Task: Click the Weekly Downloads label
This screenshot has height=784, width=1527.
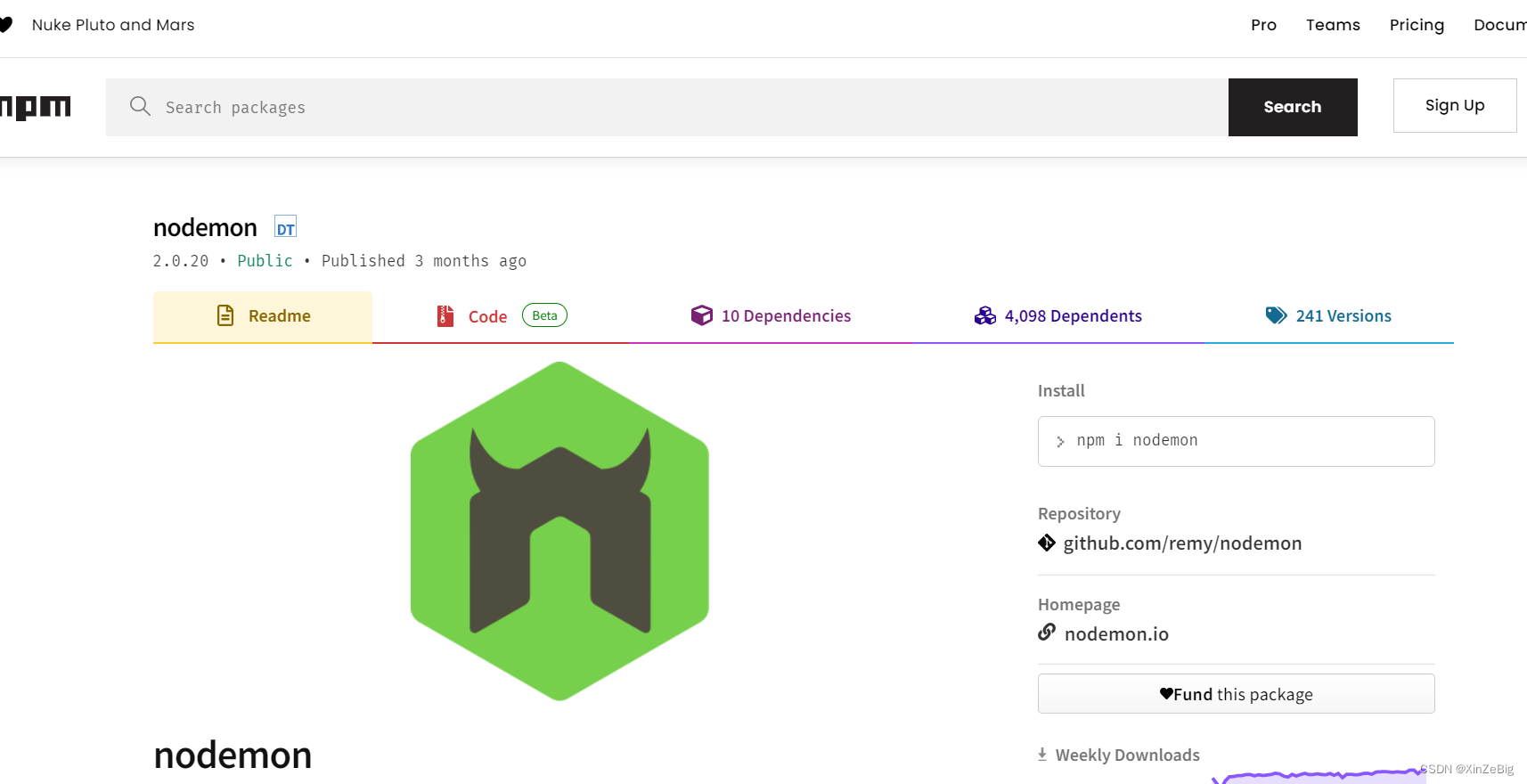Action: click(1128, 755)
